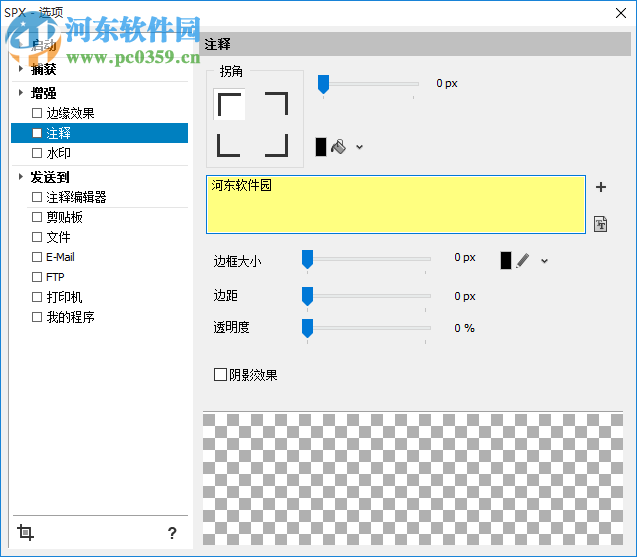Close the SPX options window
This screenshot has height=557, width=637.
pos(621,13)
